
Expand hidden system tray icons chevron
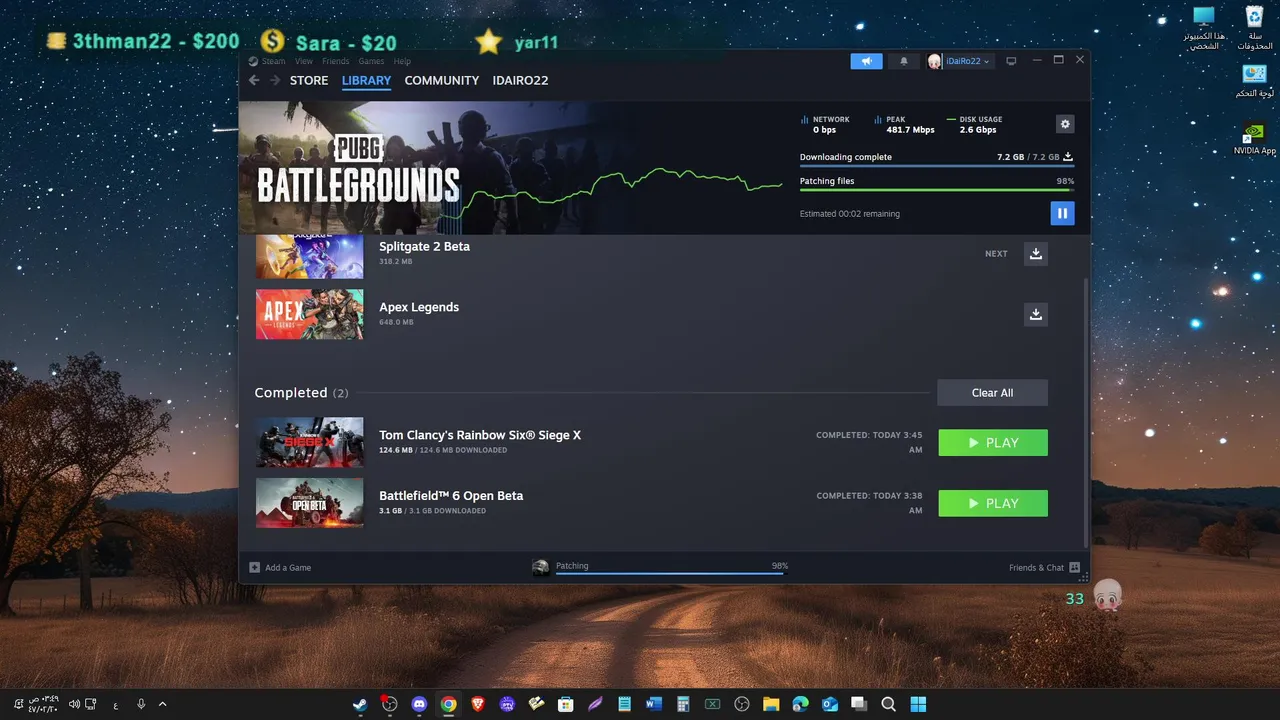pyautogui.click(x=163, y=704)
